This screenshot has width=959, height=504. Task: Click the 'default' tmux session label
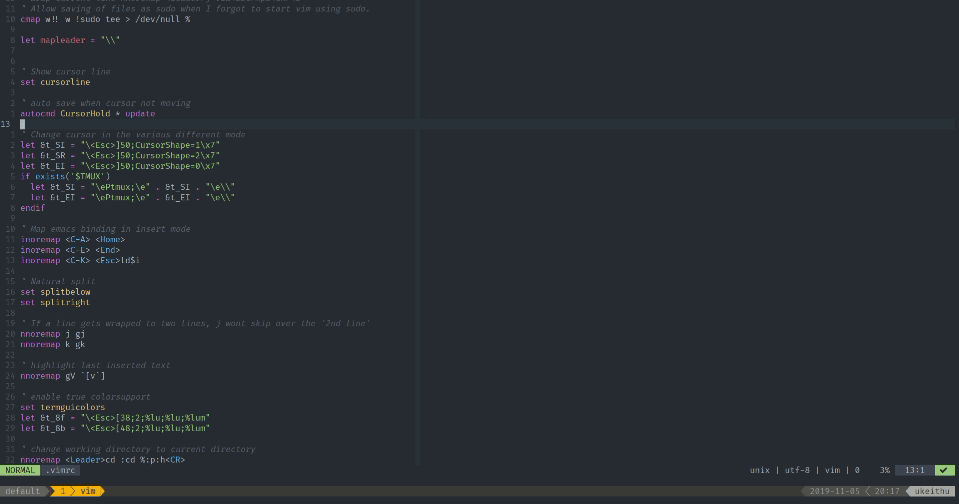tap(23, 491)
